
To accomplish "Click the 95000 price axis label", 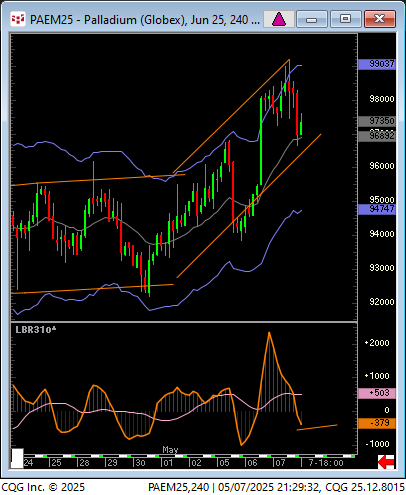I will click(382, 199).
